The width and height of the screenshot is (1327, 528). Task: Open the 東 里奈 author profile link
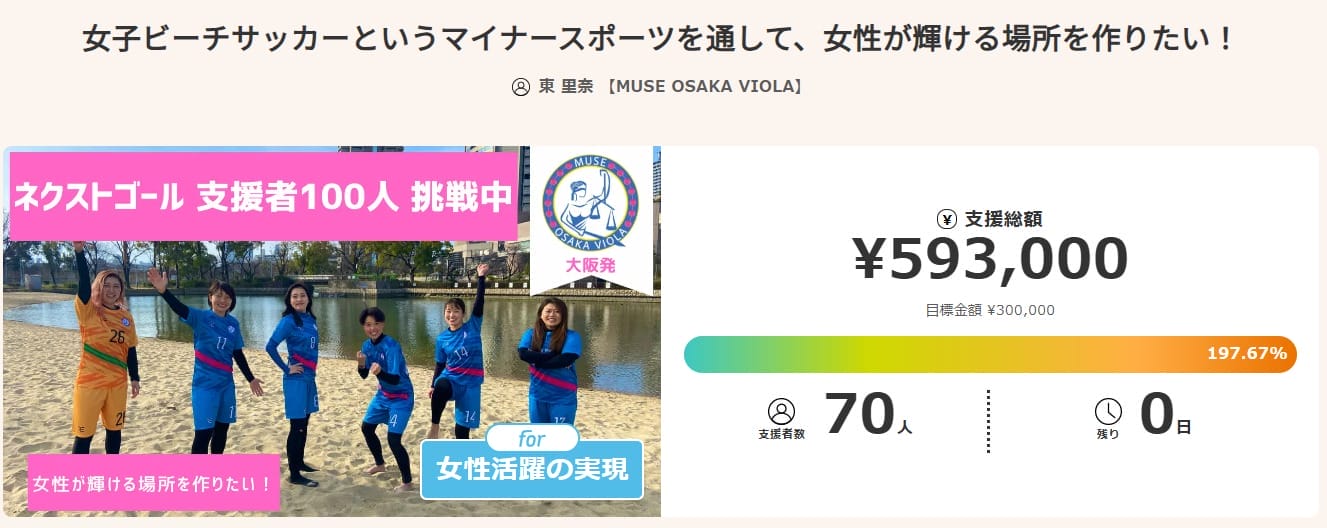pos(563,87)
